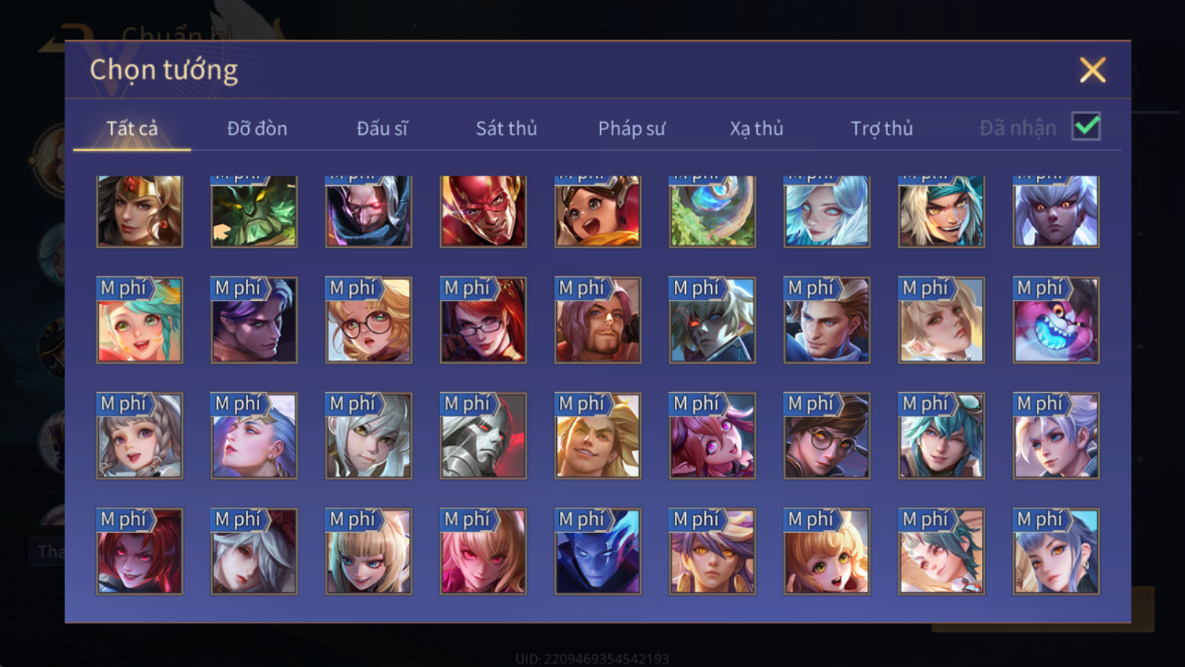
Task: Select the blonde girl with round glasses
Action: (369, 320)
